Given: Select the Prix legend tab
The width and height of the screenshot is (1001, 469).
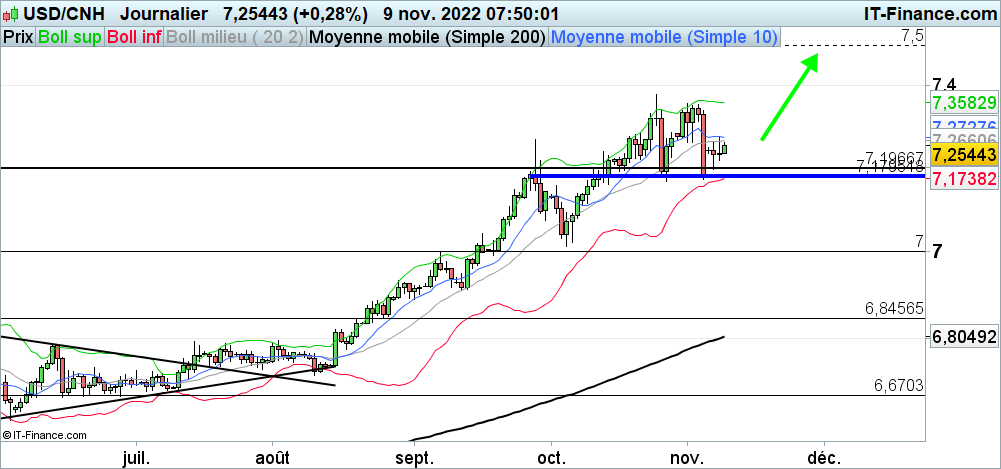Looking at the screenshot, I should pos(18,37).
